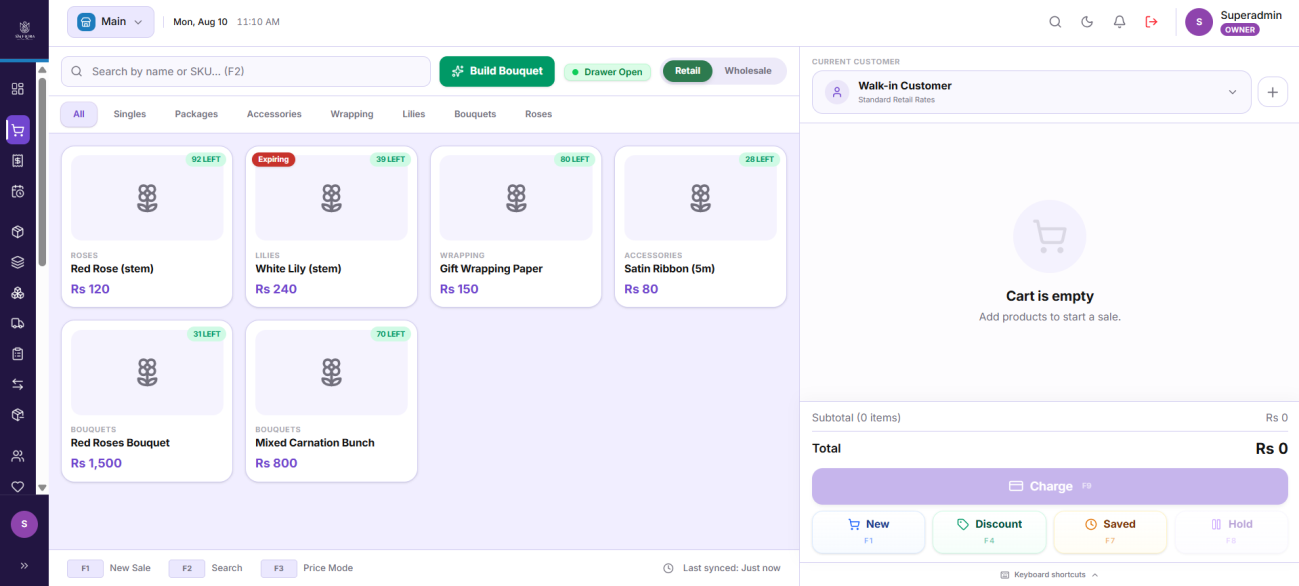Click the F1 New Sale shortcut
Screen dimensions: 1299x586
pyautogui.click(x=109, y=568)
